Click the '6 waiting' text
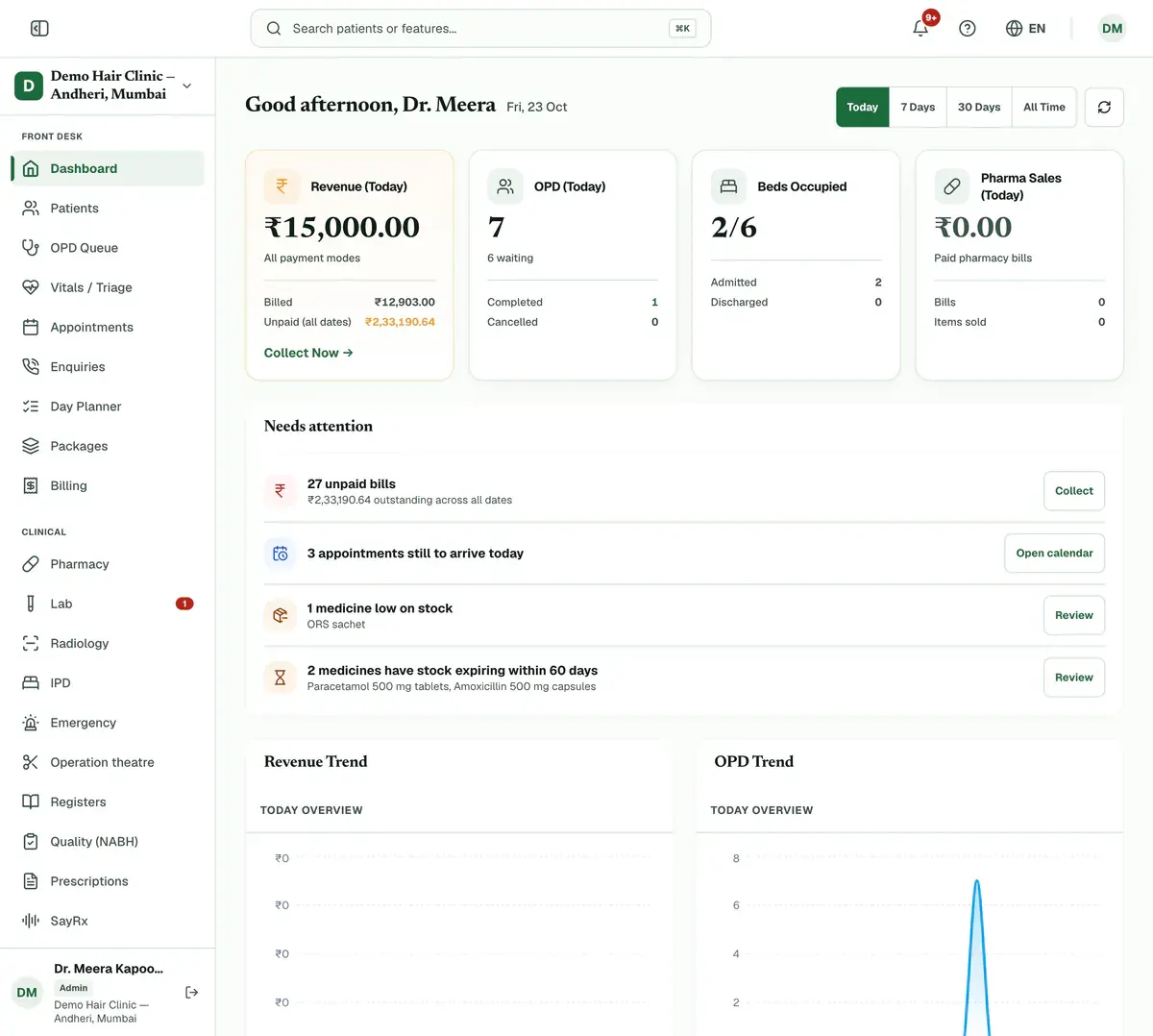Image resolution: width=1153 pixels, height=1036 pixels. click(x=510, y=259)
